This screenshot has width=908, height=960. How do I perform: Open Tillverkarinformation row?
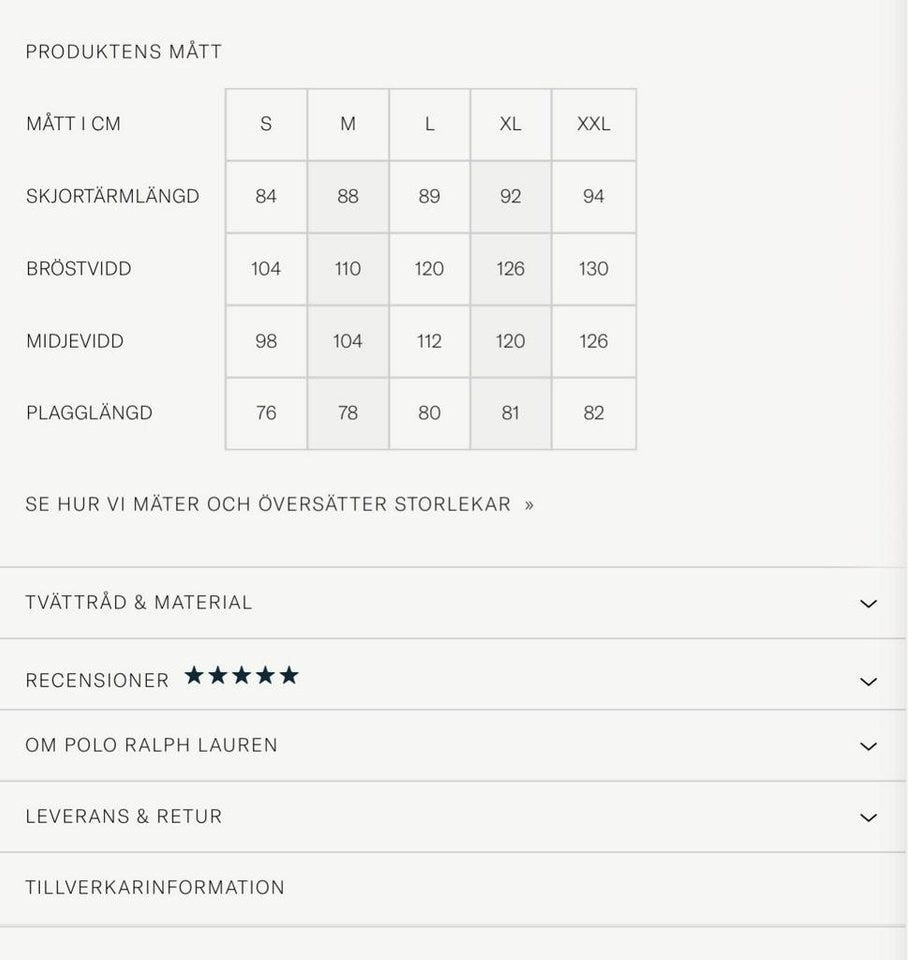pyautogui.click(x=155, y=888)
